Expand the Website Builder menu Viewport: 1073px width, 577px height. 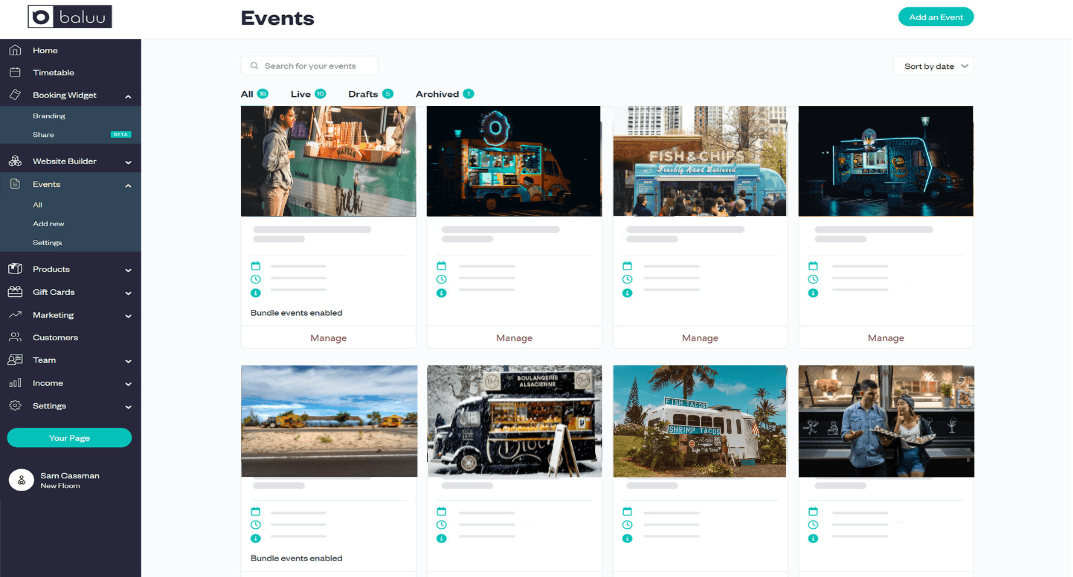click(x=128, y=162)
